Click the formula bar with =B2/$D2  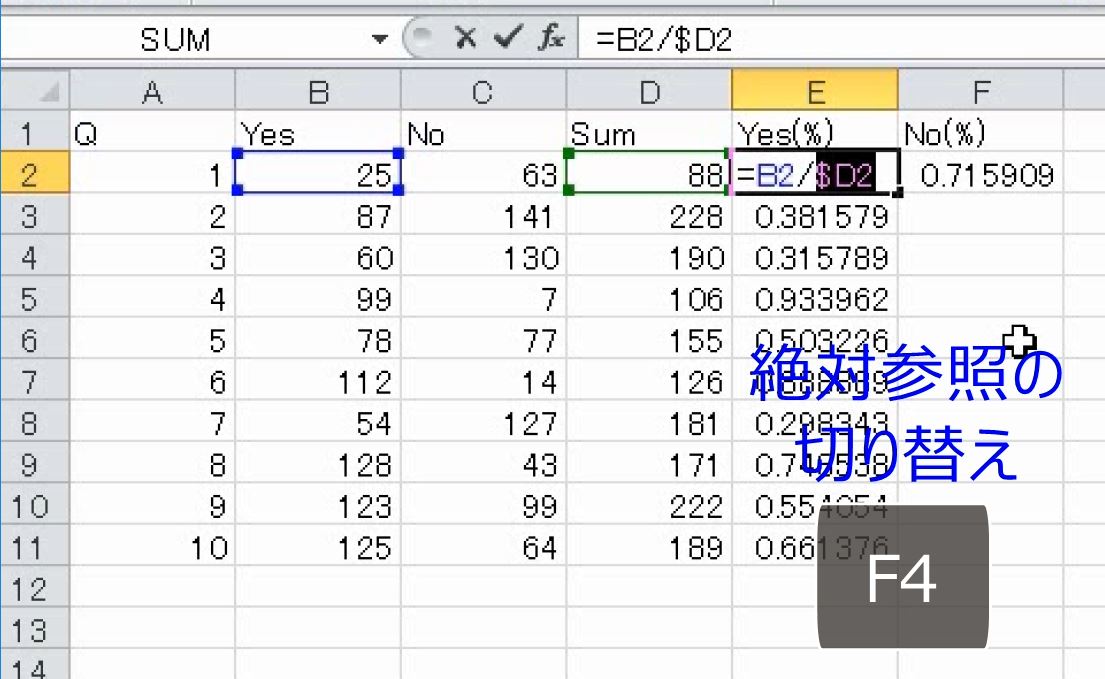pos(841,39)
